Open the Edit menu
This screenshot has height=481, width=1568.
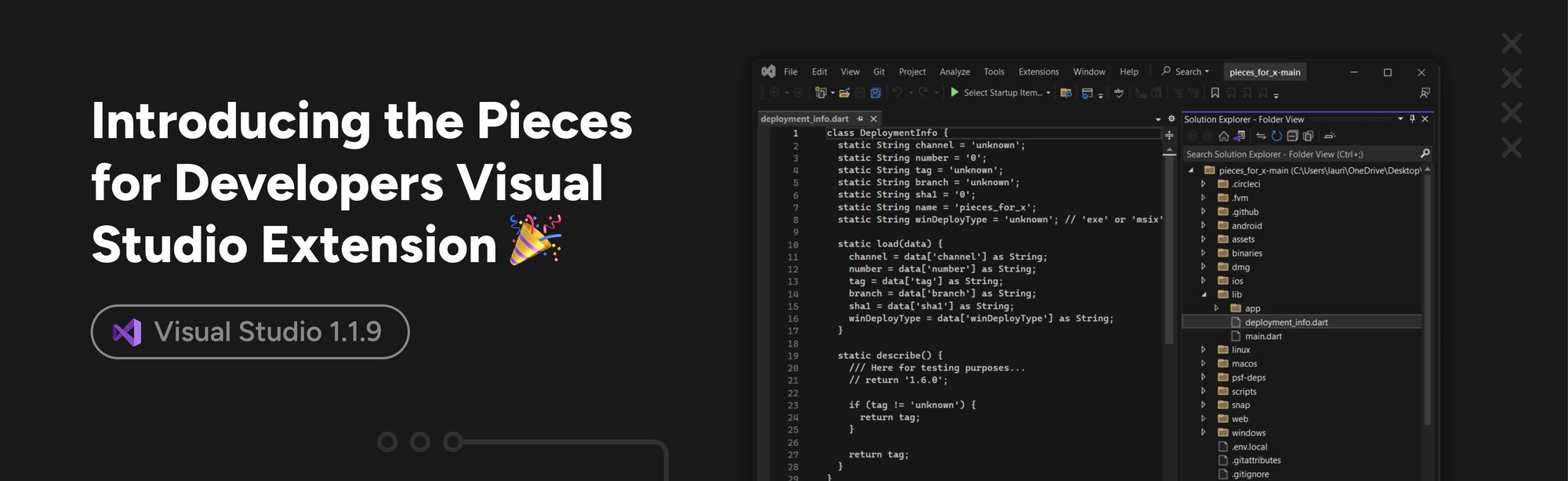click(x=819, y=71)
